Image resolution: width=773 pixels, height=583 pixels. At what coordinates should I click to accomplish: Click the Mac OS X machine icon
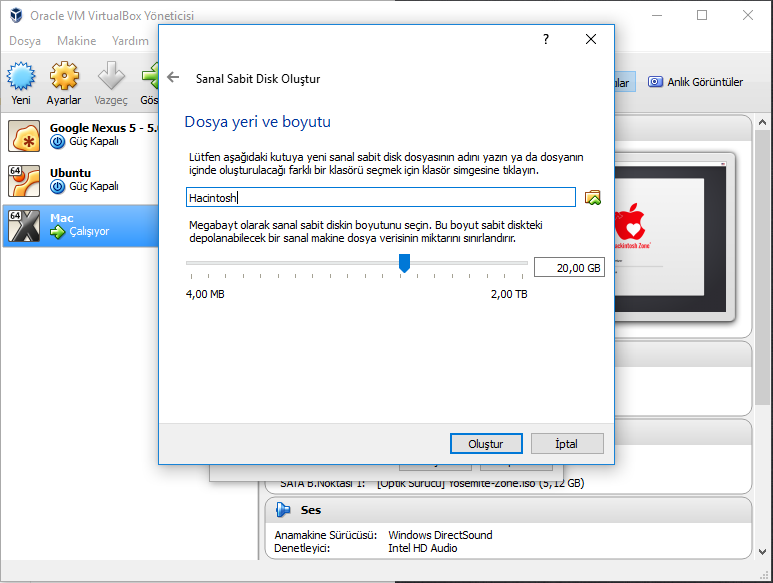[24, 226]
